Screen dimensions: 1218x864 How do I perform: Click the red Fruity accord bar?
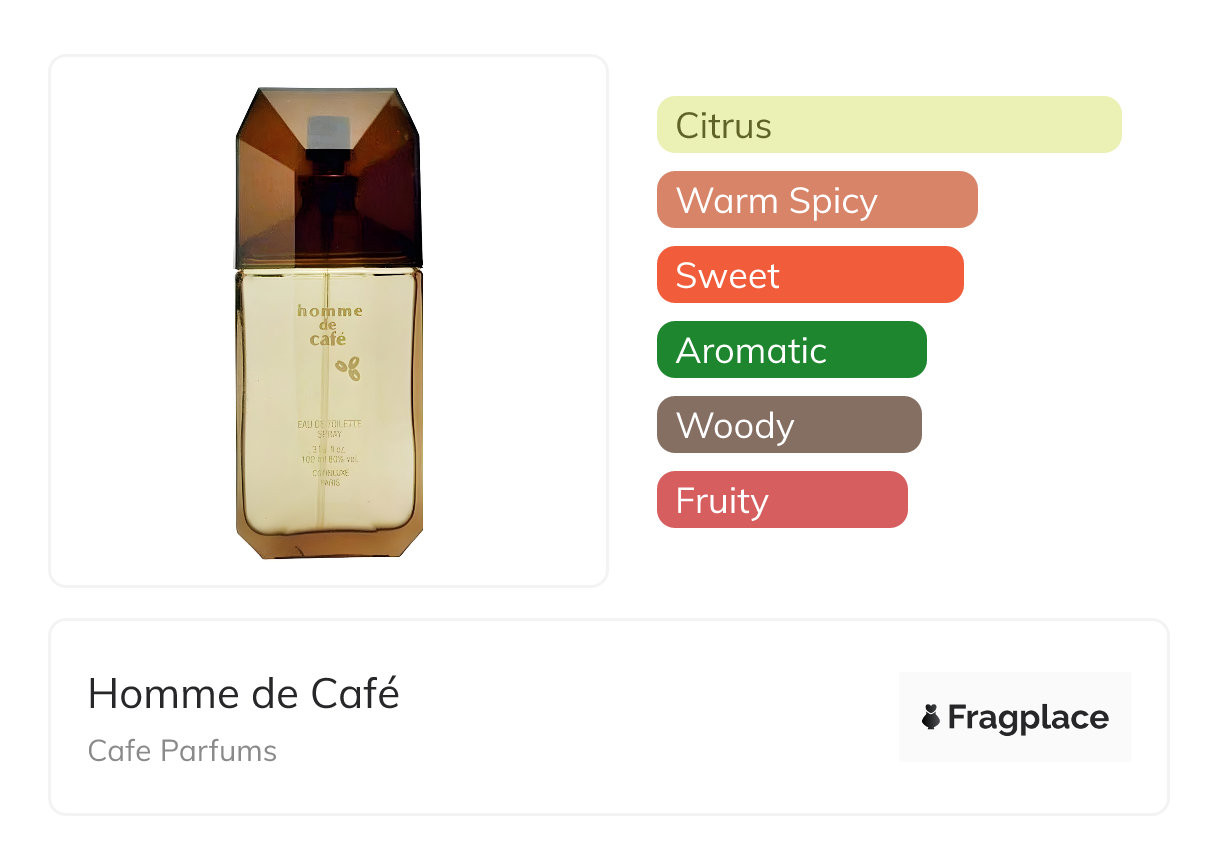(x=781, y=500)
